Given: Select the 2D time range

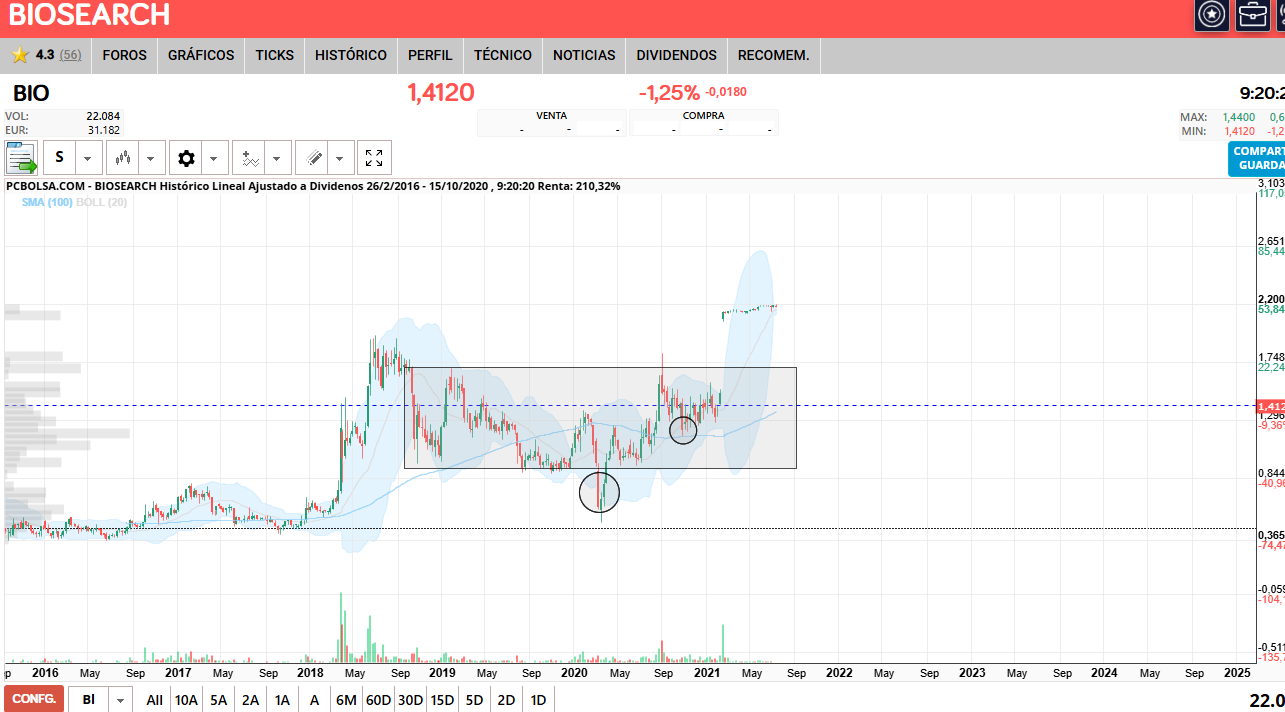Looking at the screenshot, I should tap(506, 700).
